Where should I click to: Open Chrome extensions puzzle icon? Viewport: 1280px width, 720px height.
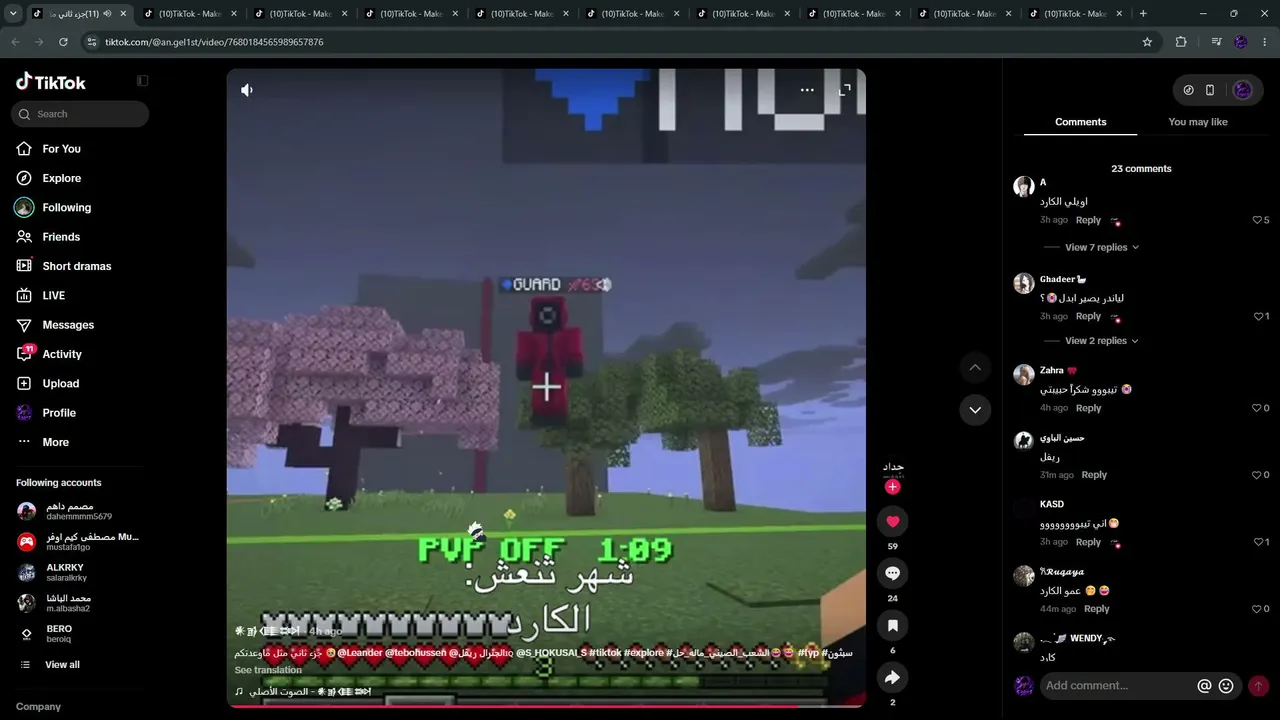[1181, 42]
